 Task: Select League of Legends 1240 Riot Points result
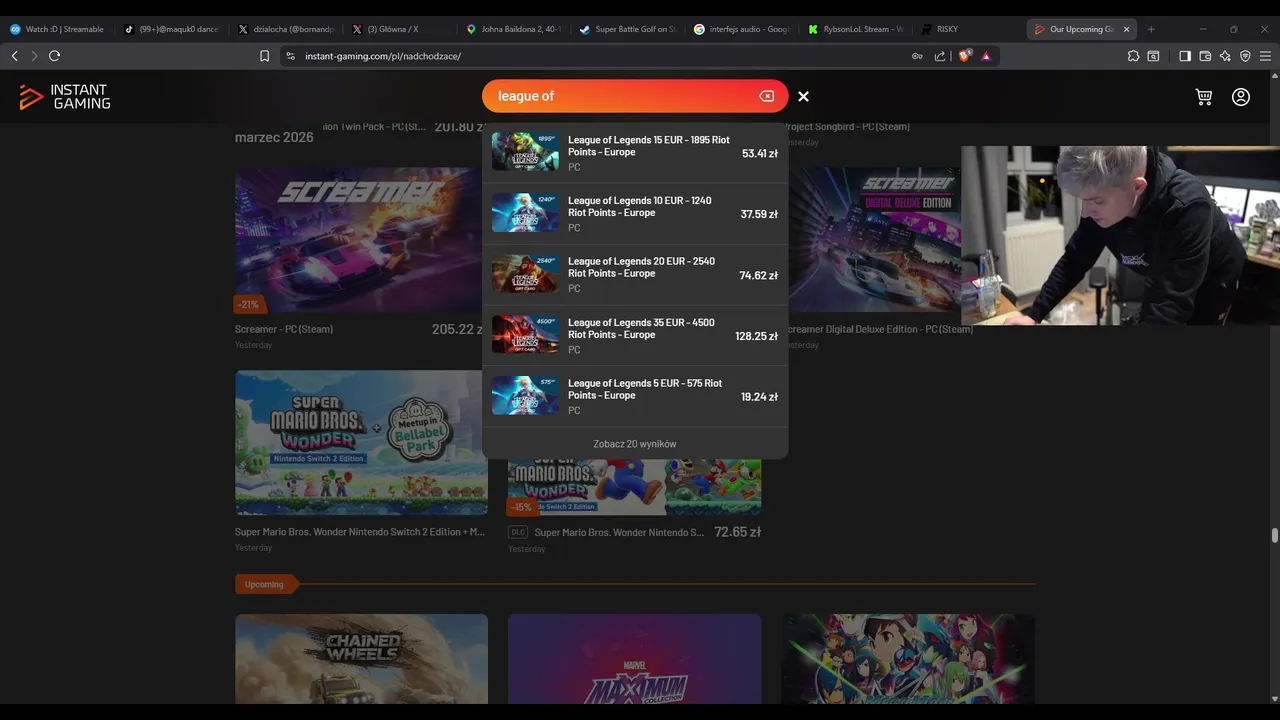click(635, 214)
